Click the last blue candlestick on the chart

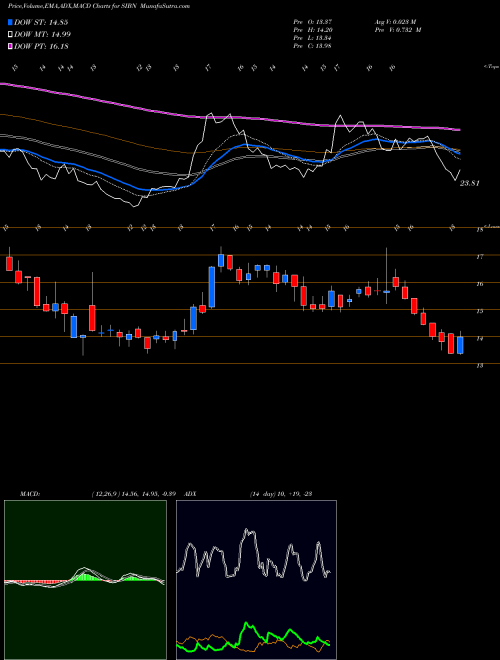tap(460, 345)
